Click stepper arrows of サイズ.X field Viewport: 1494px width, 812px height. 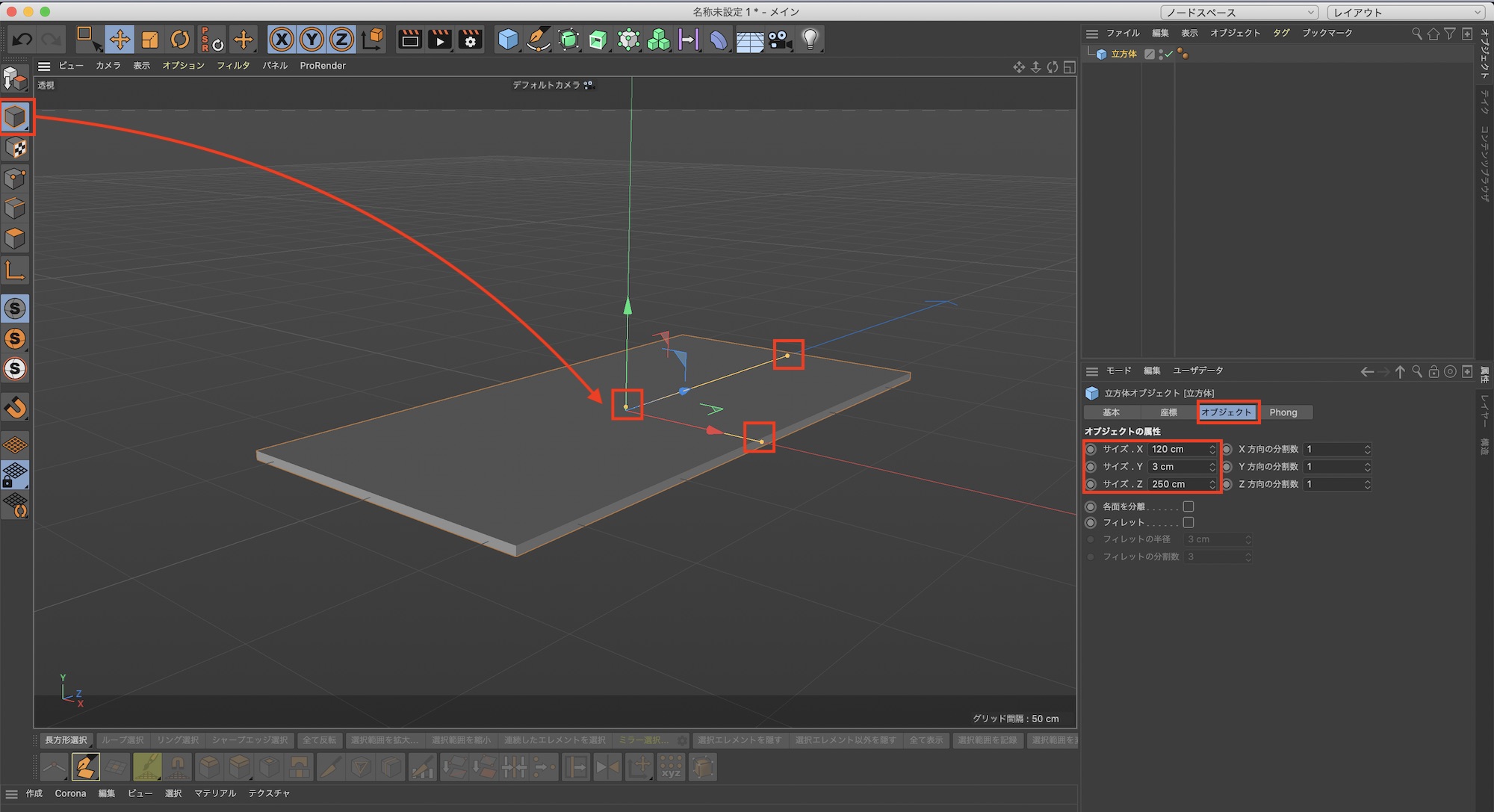(x=1212, y=449)
